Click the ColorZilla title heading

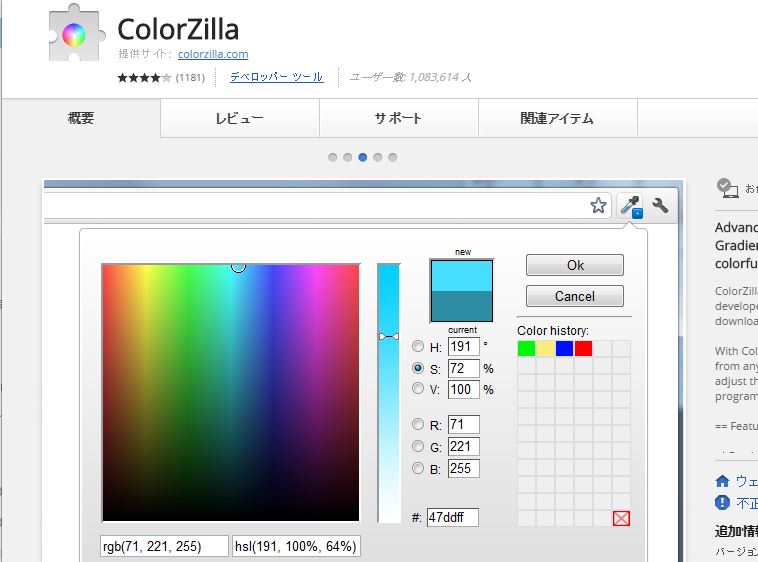[178, 29]
